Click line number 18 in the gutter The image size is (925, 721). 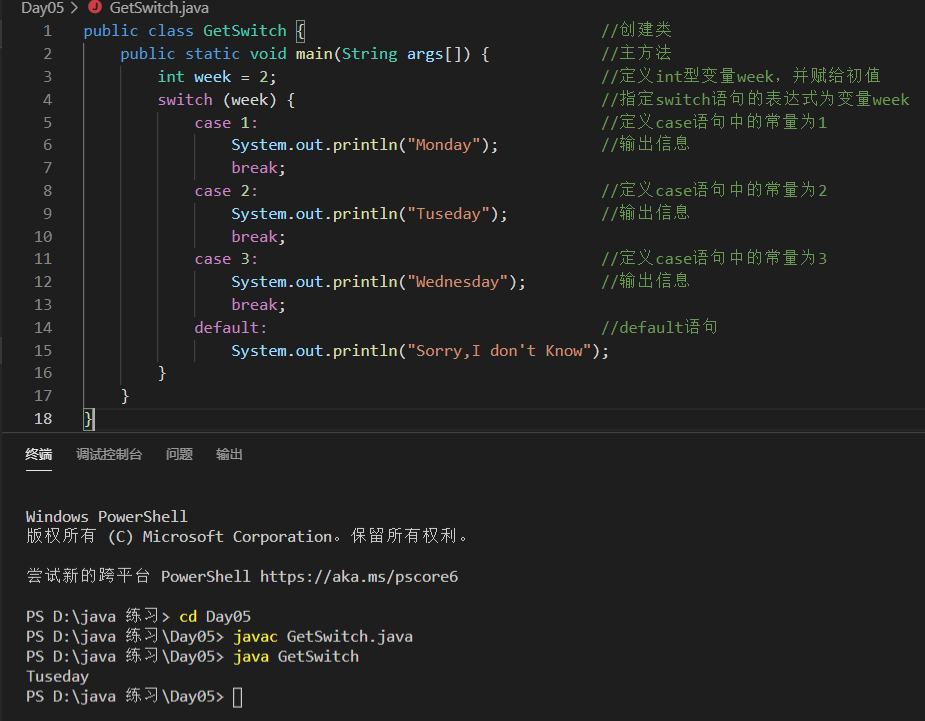(43, 418)
